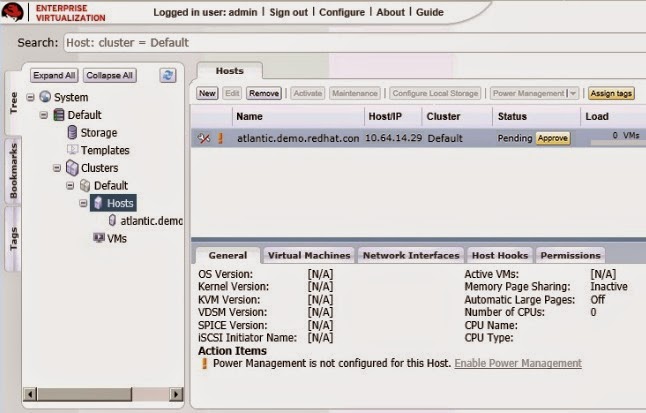646x413 pixels.
Task: Open the Host Hooks tab
Action: pyautogui.click(x=500, y=256)
